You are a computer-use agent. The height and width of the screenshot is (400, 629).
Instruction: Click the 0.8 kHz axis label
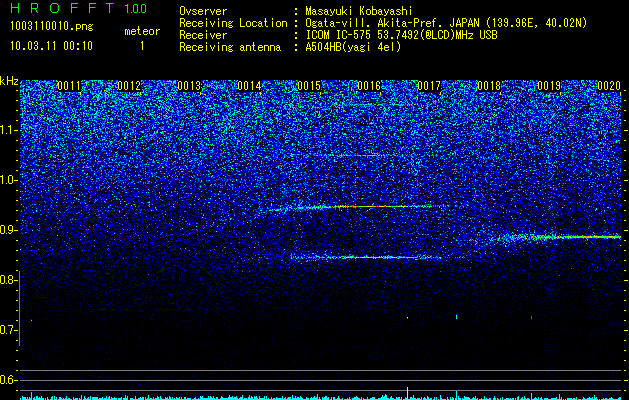click(x=8, y=280)
